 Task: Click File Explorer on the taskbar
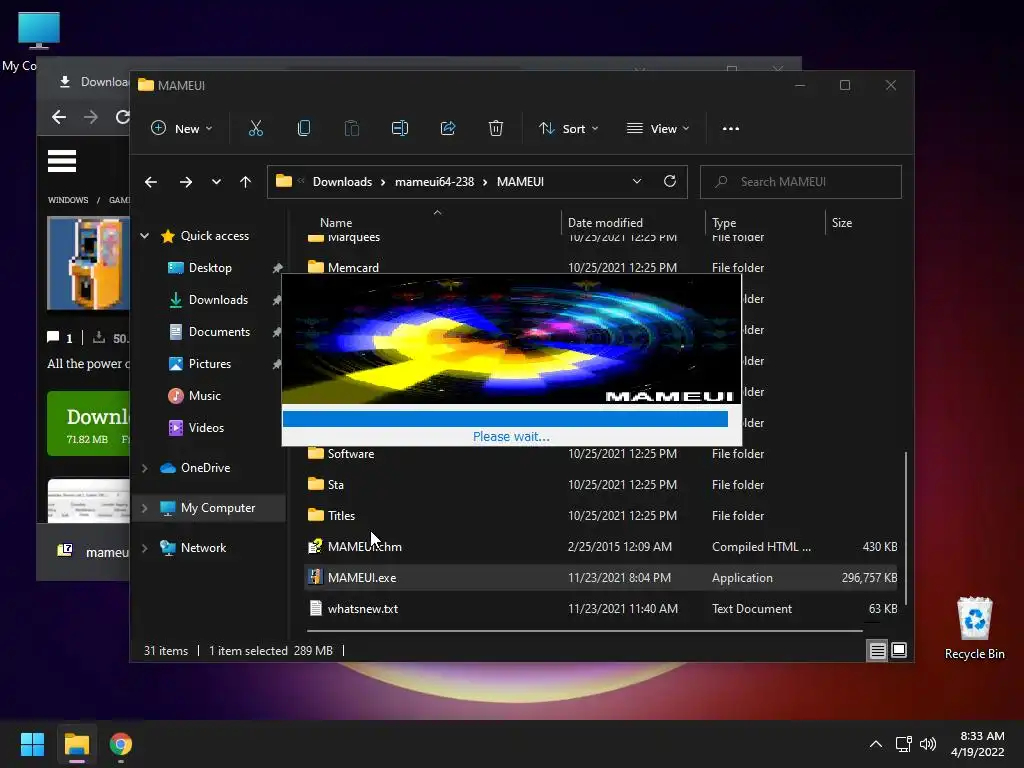pos(76,744)
